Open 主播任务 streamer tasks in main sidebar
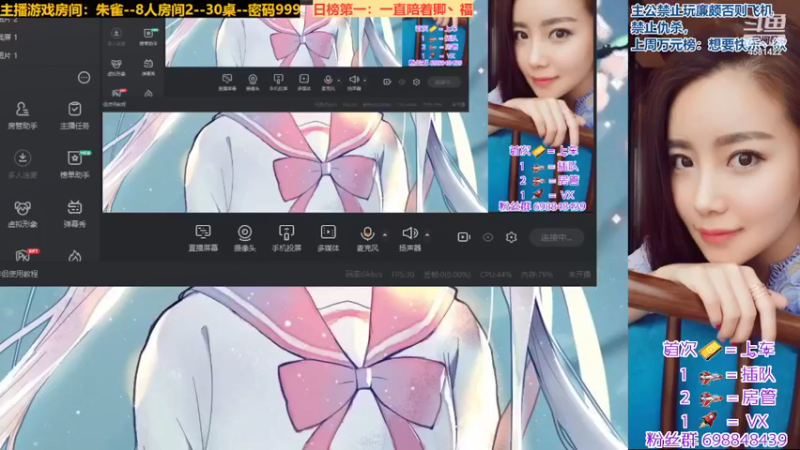This screenshot has height=450, width=800. click(x=74, y=116)
